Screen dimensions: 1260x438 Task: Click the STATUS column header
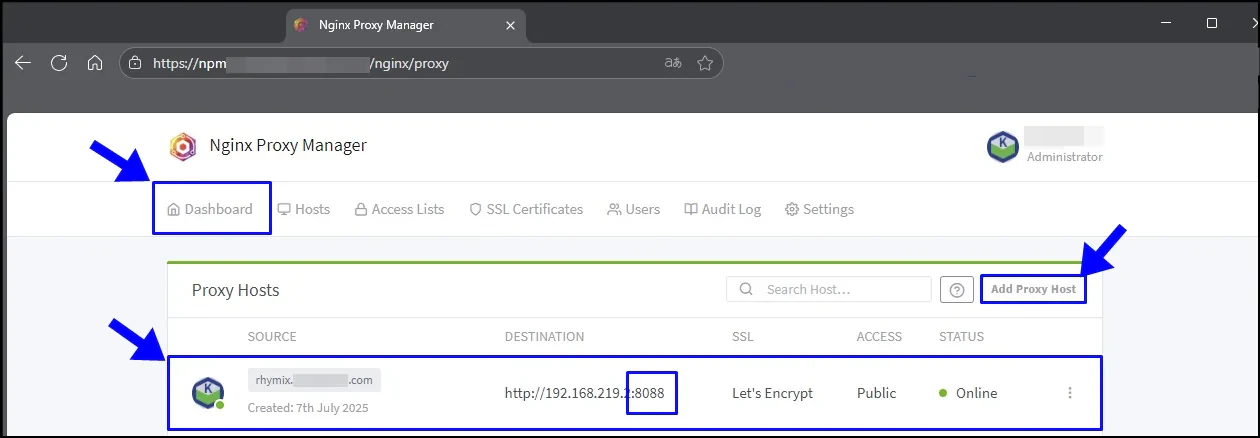coord(961,337)
